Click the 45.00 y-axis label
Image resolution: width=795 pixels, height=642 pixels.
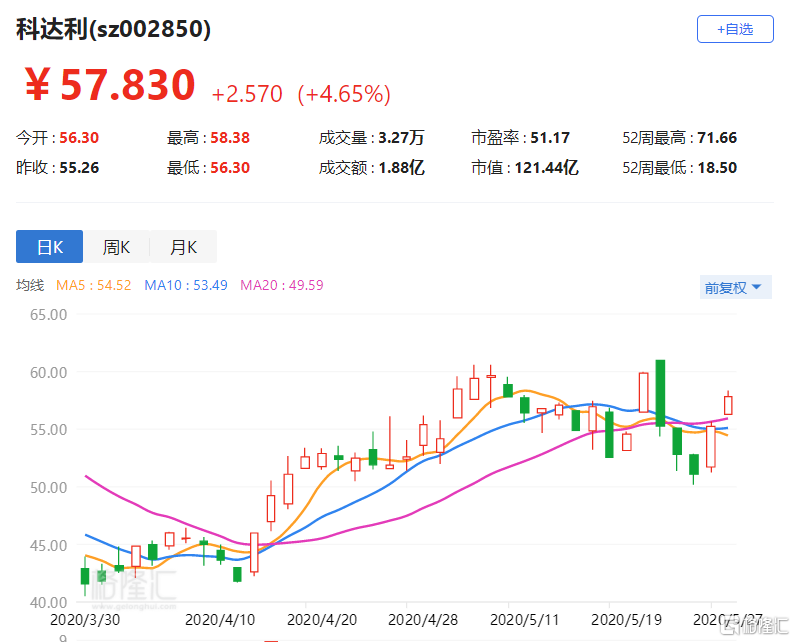point(48,545)
